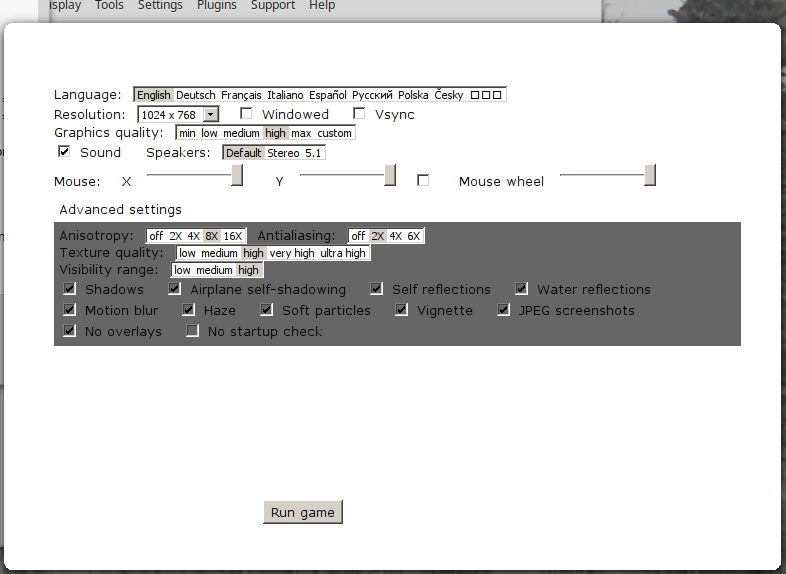
Task: Turn Antialiasing off
Action: pos(358,236)
